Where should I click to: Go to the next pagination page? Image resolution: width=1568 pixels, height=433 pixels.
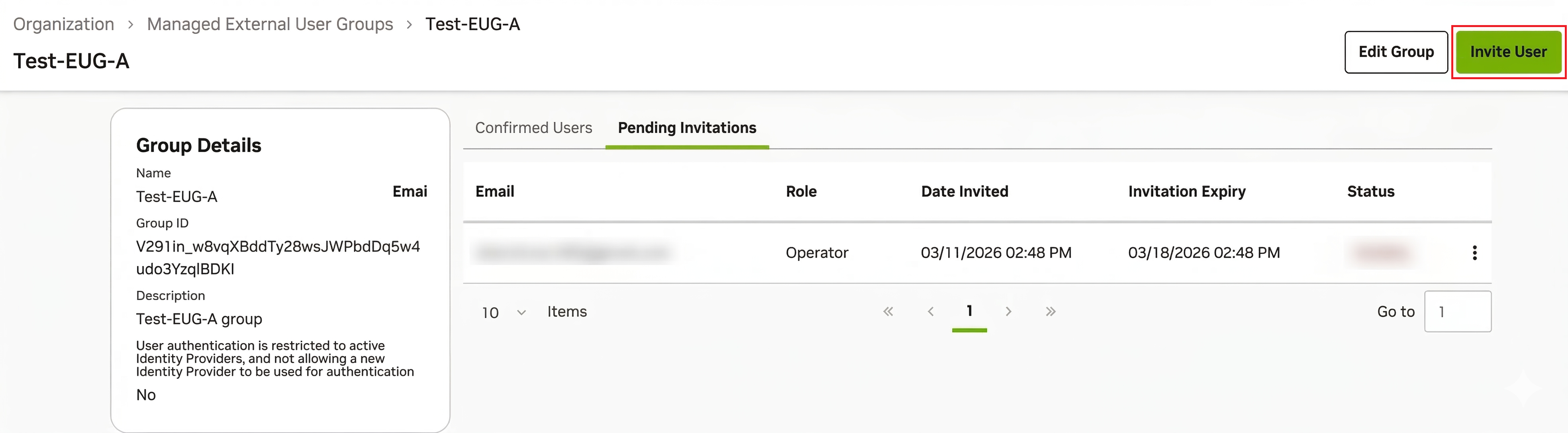[1009, 311]
